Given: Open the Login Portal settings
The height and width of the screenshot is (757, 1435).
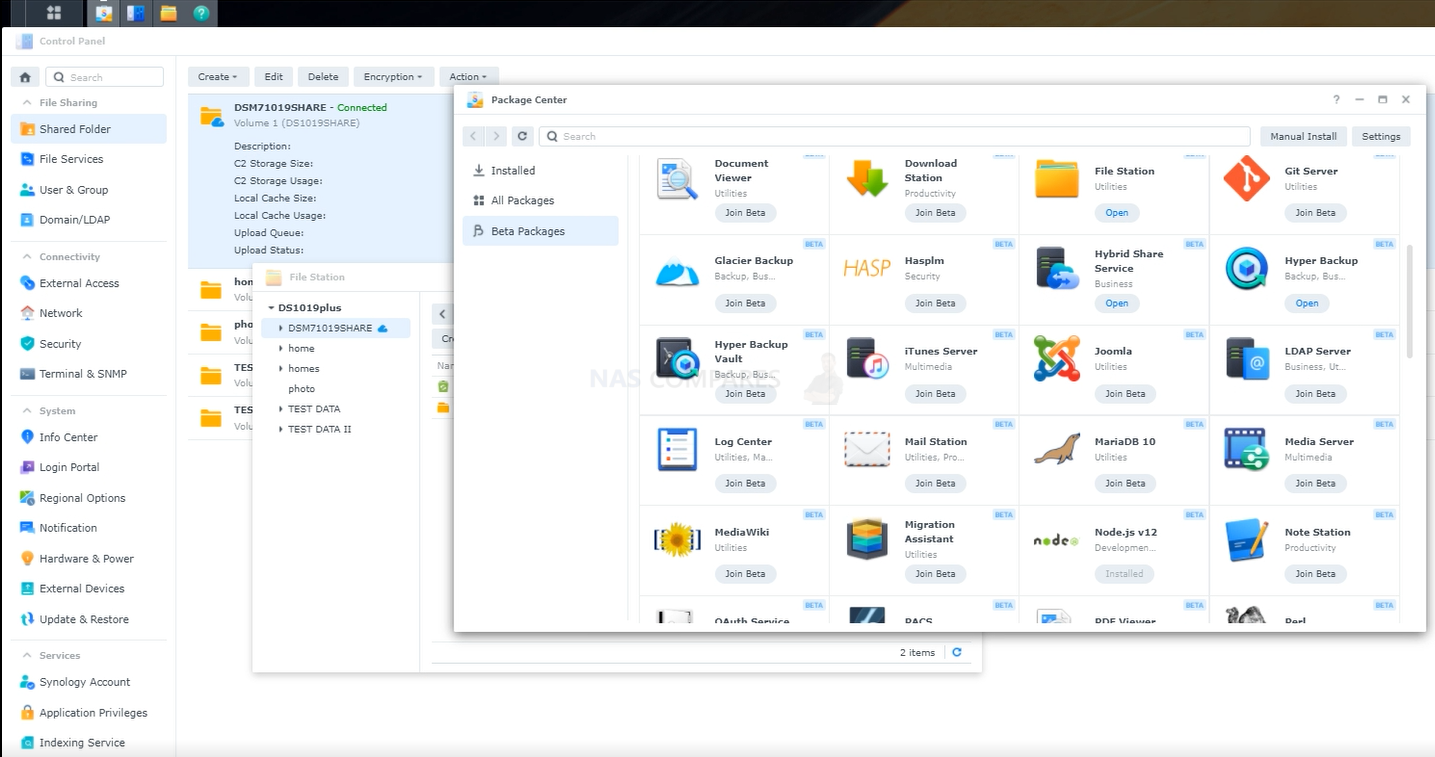Looking at the screenshot, I should [89, 467].
